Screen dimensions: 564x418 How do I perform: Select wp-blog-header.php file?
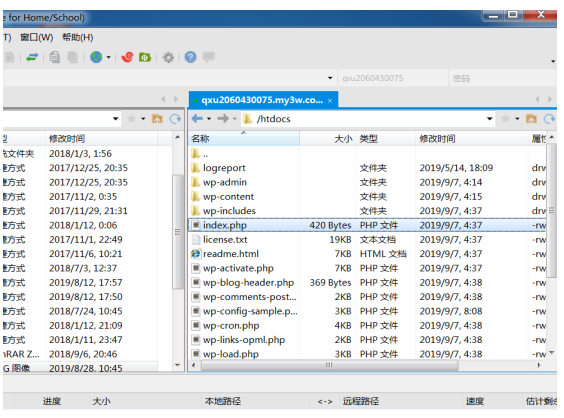(x=367, y=282)
